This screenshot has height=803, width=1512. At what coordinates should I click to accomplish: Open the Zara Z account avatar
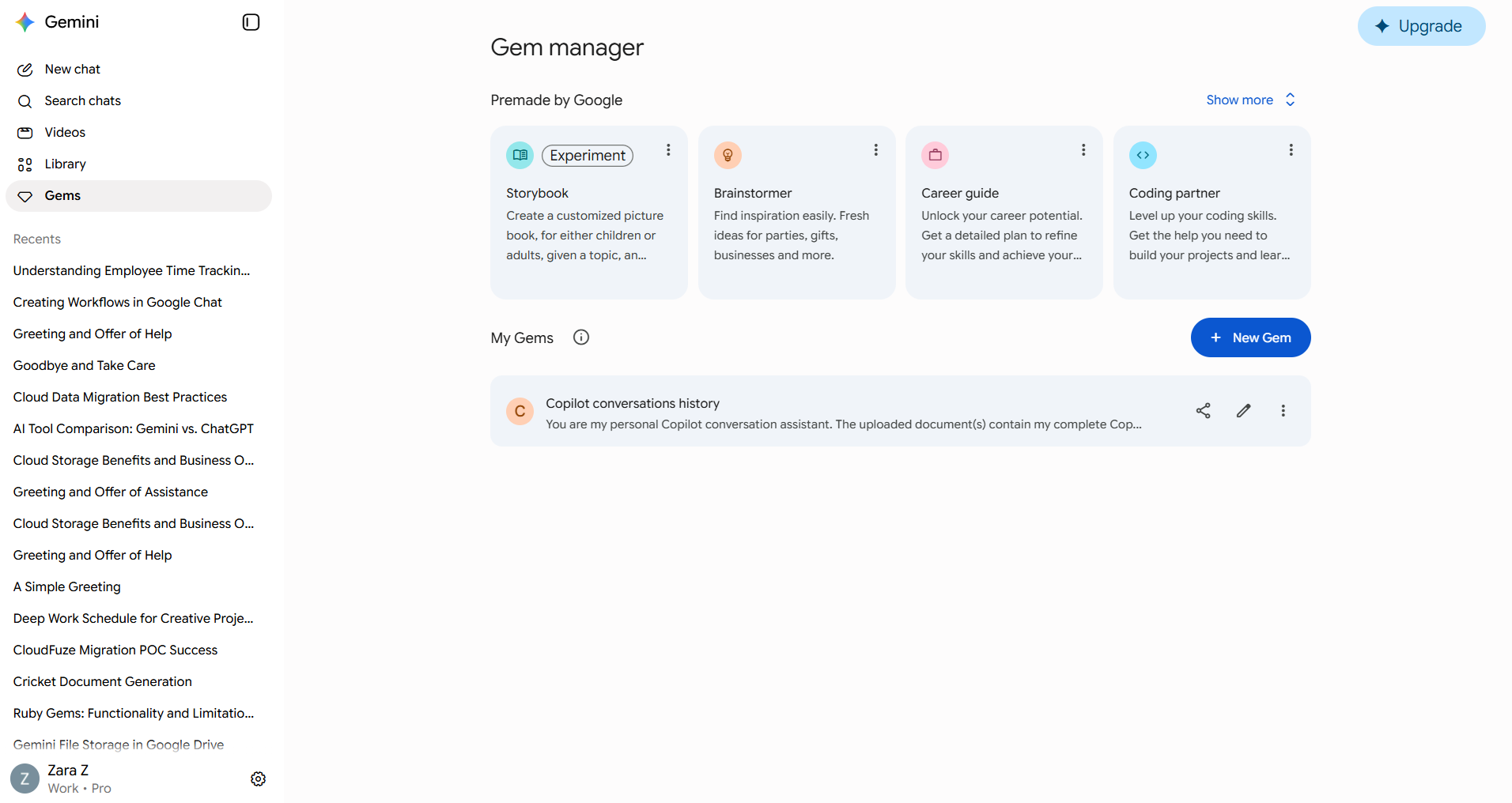[25, 778]
